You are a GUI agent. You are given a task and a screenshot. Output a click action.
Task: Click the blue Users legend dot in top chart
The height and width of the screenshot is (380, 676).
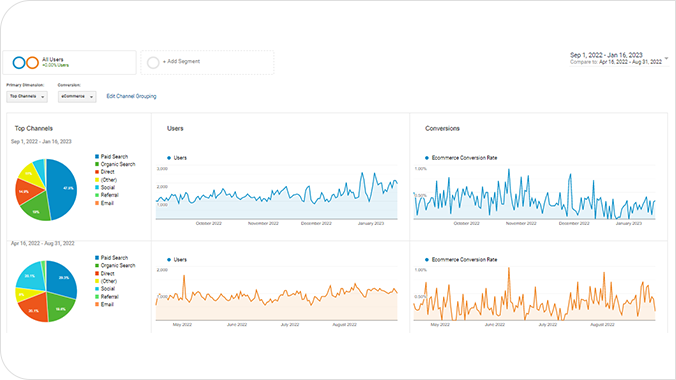coord(169,158)
